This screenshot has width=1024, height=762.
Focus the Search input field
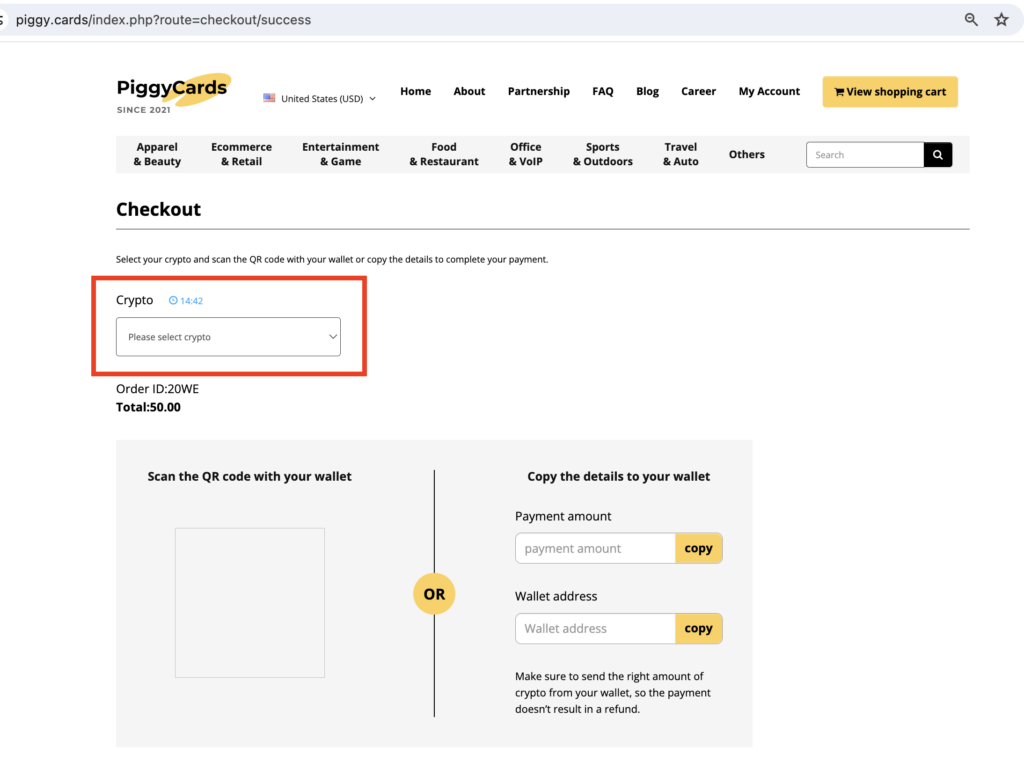click(865, 155)
